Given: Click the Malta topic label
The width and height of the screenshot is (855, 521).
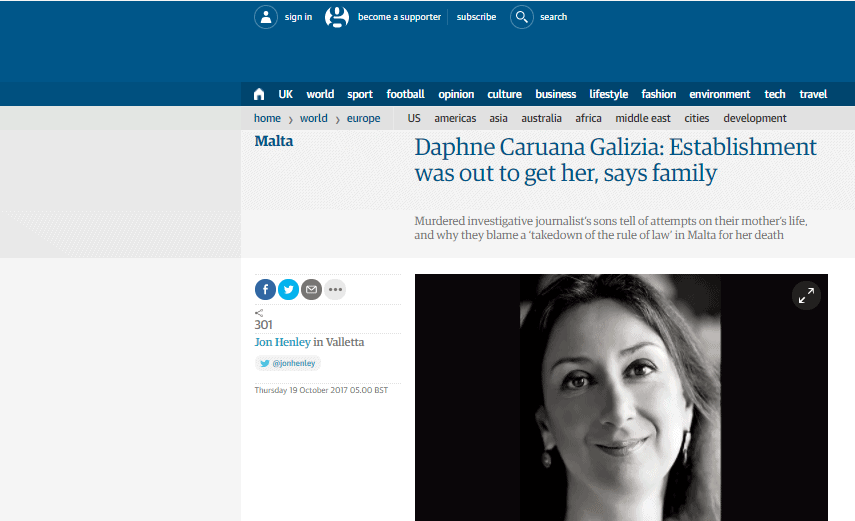Looking at the screenshot, I should pyautogui.click(x=274, y=141).
